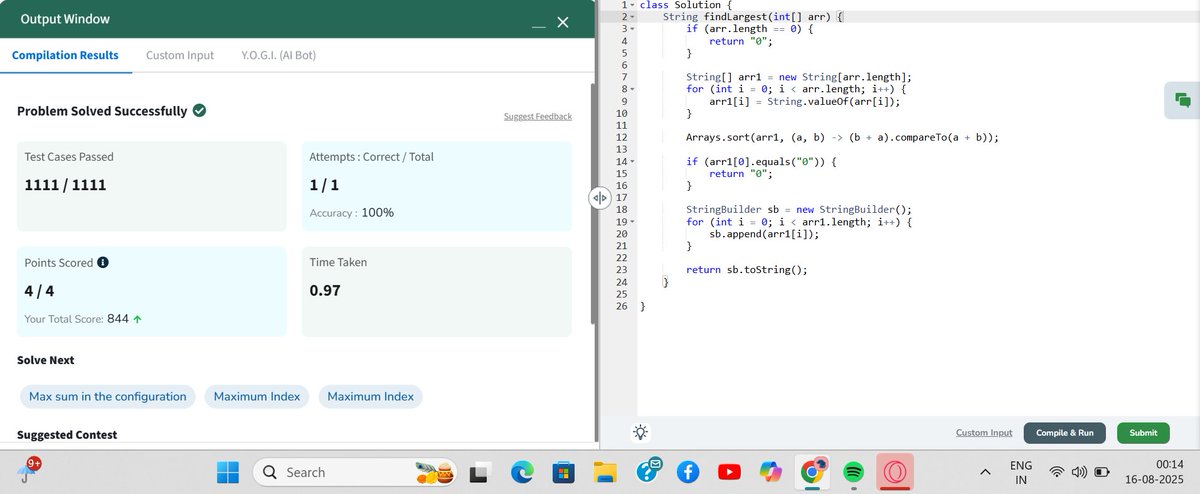The image size is (1200, 494).
Task: Click the lightbulb hint icon
Action: pos(640,432)
